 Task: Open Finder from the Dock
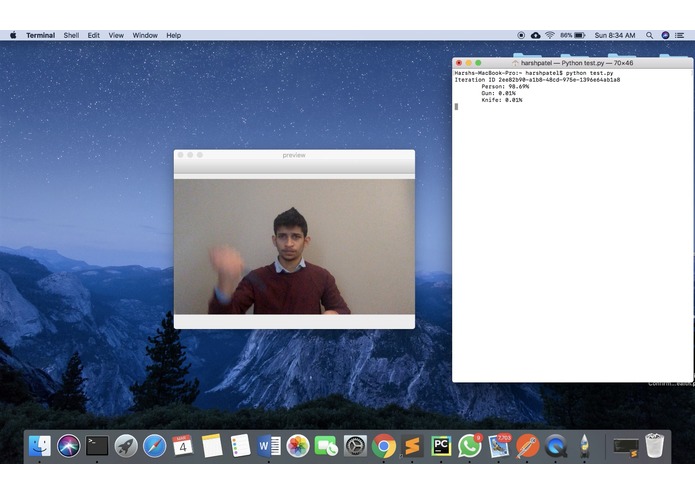coord(40,446)
